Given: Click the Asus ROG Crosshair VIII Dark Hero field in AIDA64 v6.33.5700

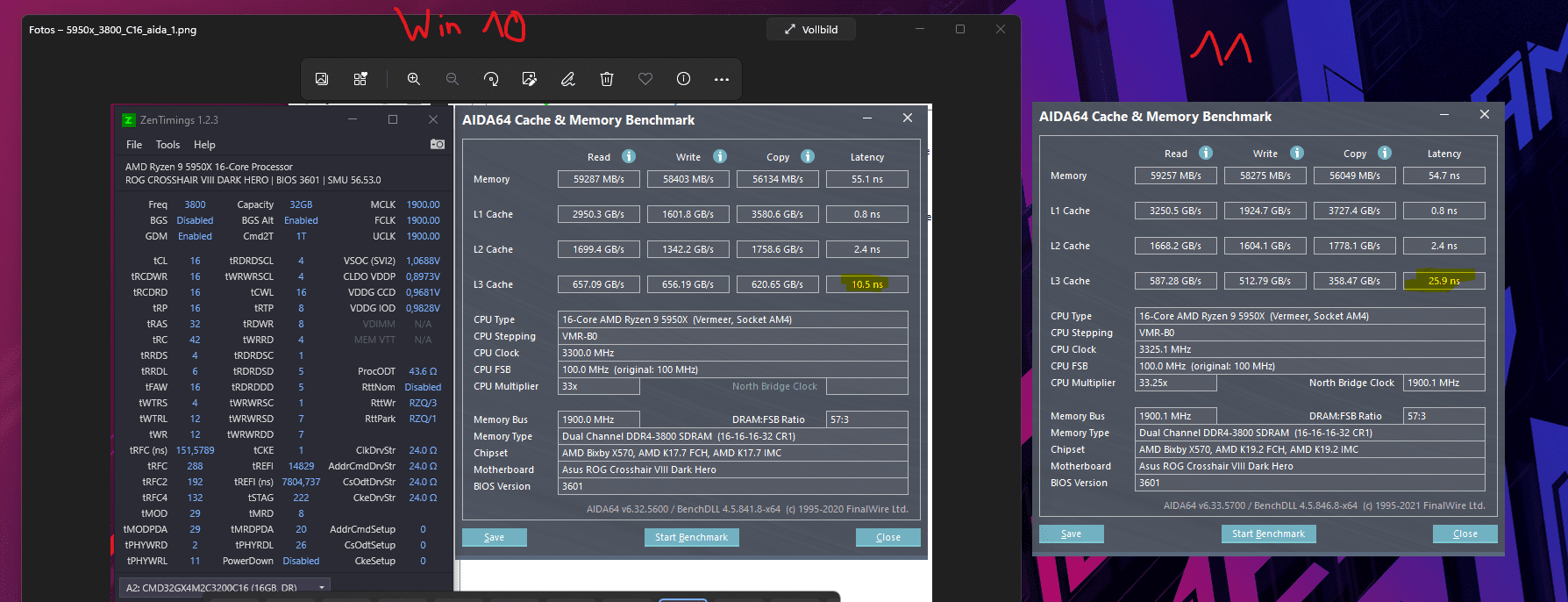Looking at the screenshot, I should click(x=1310, y=466).
